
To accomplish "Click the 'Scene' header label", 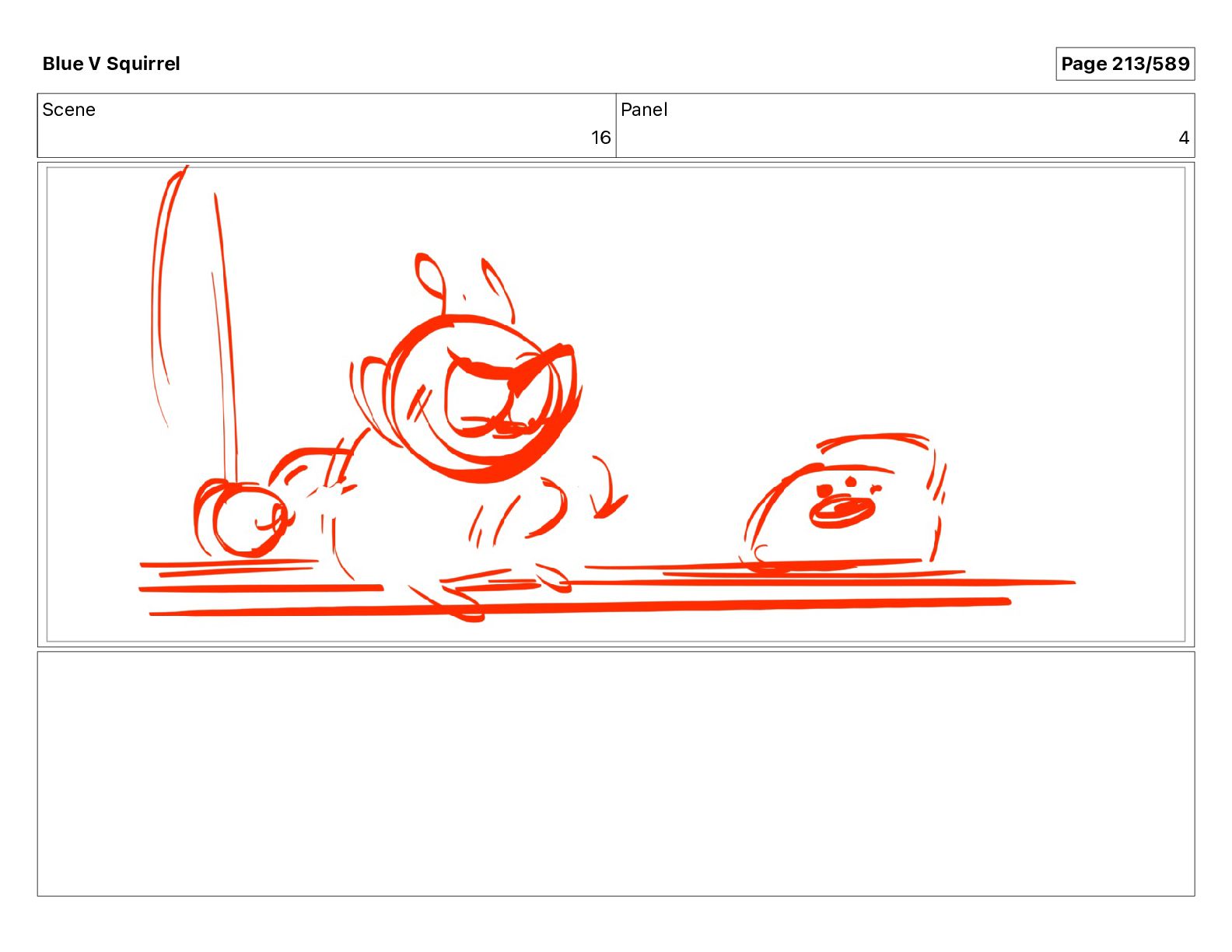I will pyautogui.click(x=68, y=110).
